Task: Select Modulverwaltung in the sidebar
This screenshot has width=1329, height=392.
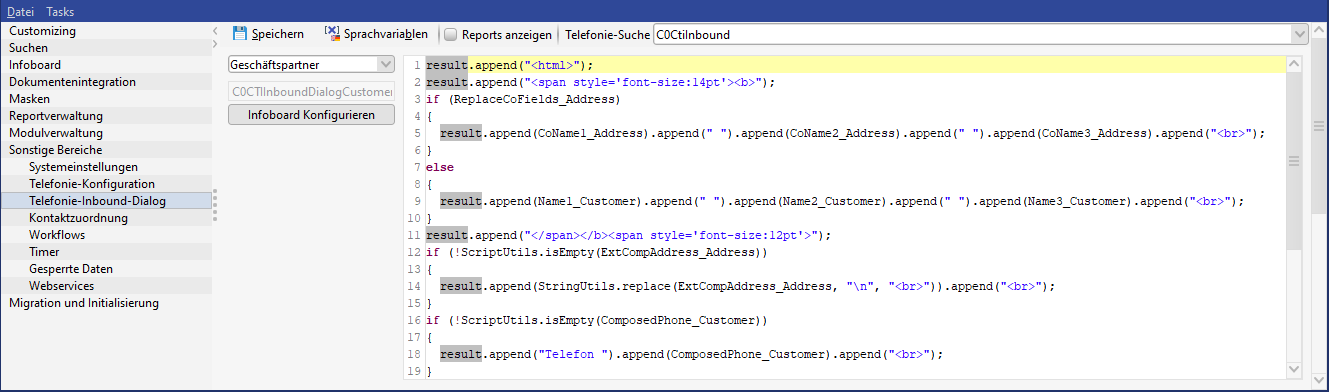Action: (x=56, y=133)
